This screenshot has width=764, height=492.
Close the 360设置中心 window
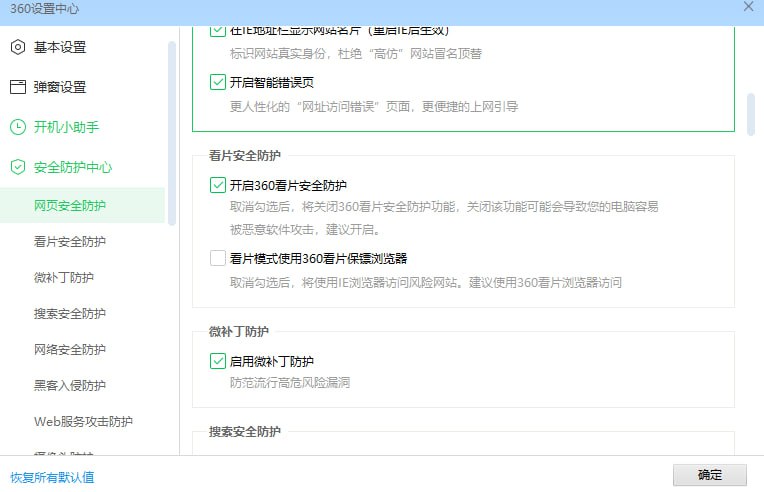[x=748, y=7]
